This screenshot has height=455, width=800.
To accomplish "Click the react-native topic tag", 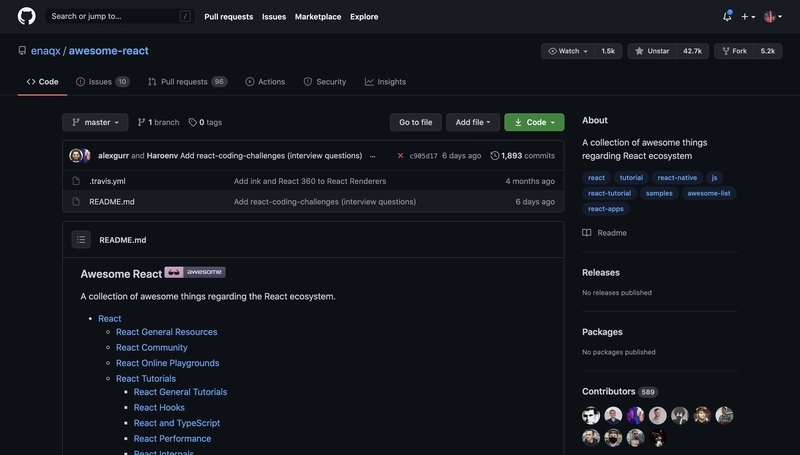I will pyautogui.click(x=677, y=178).
